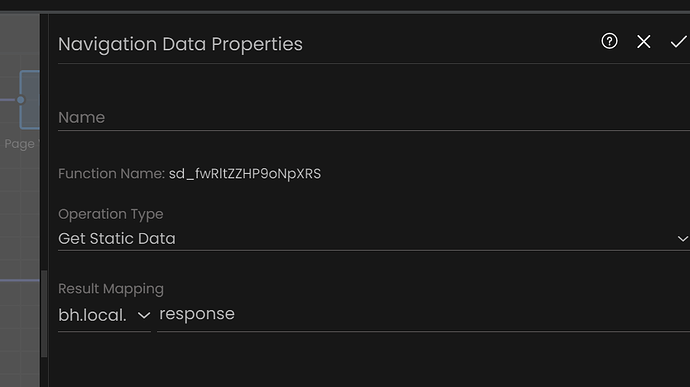Screen dimensions: 690x387
Task: Click the vertical scrollbar beside the panel
Action: pos(44,313)
